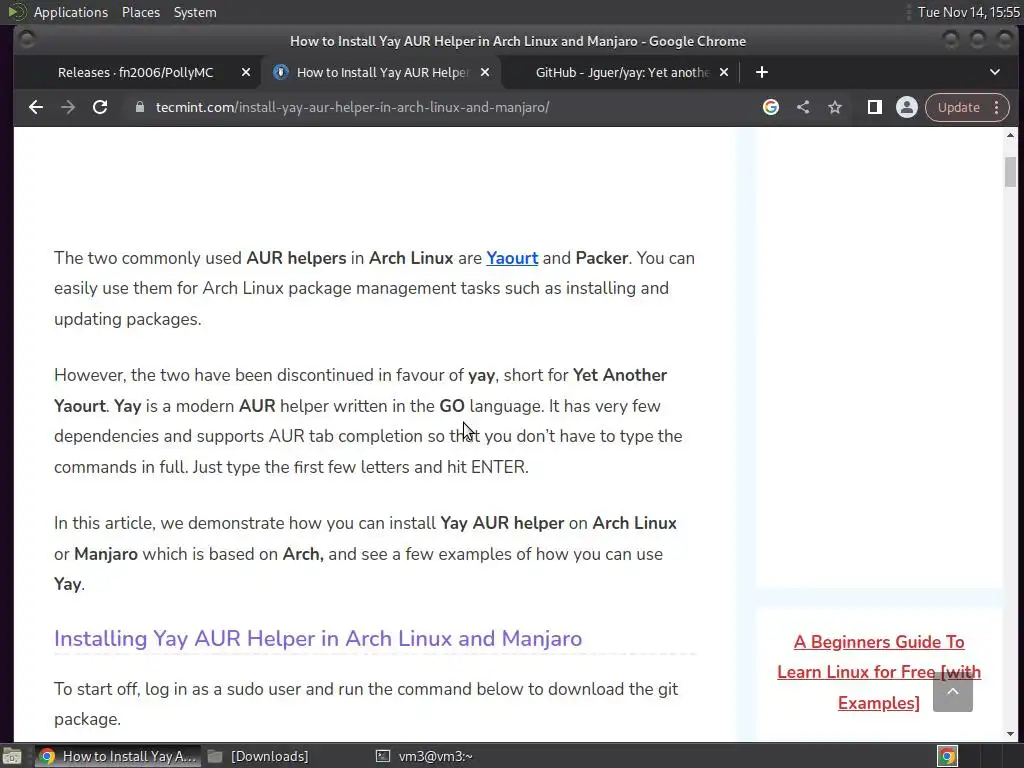
Task: Switch to Releases fn2006/PollyMC tab
Action: coord(135,72)
